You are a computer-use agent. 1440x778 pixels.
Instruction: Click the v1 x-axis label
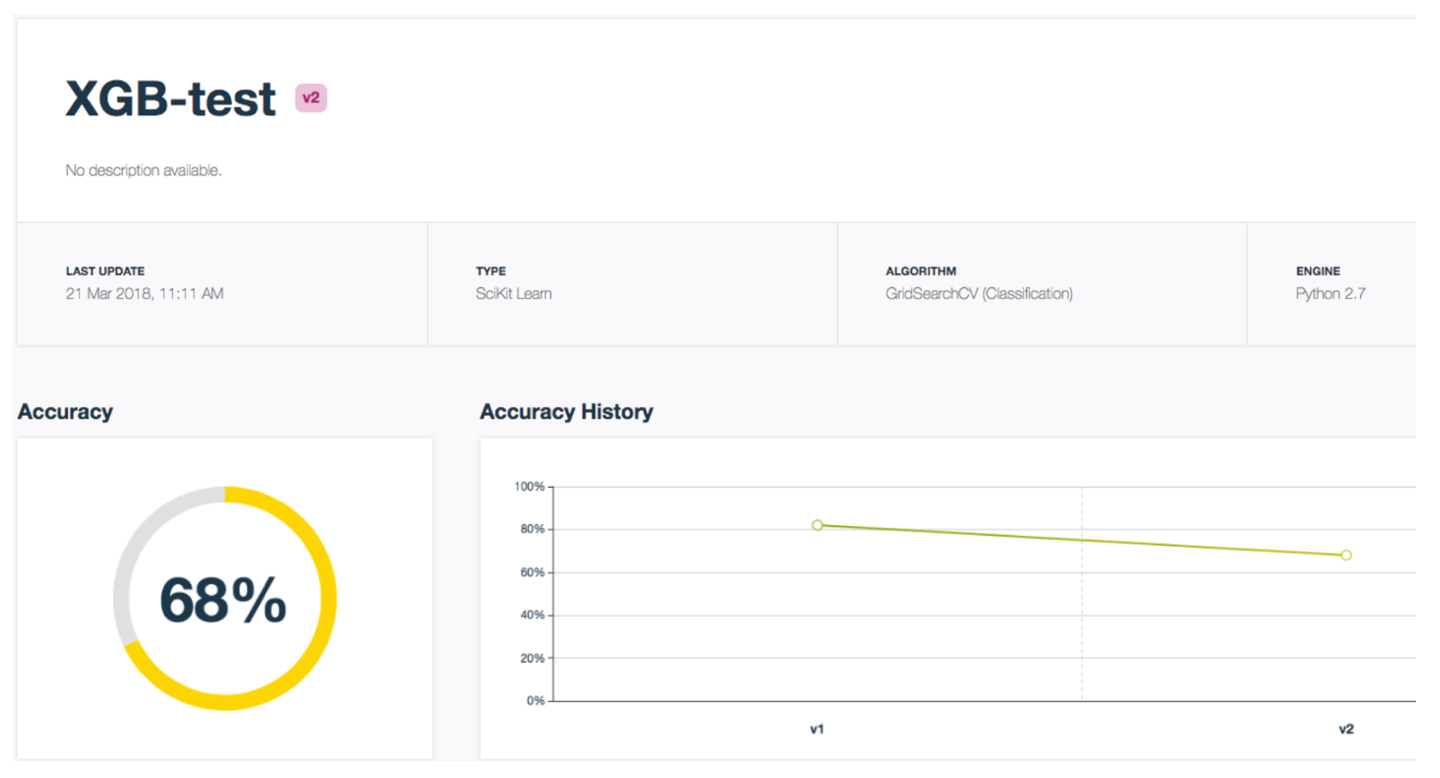817,730
